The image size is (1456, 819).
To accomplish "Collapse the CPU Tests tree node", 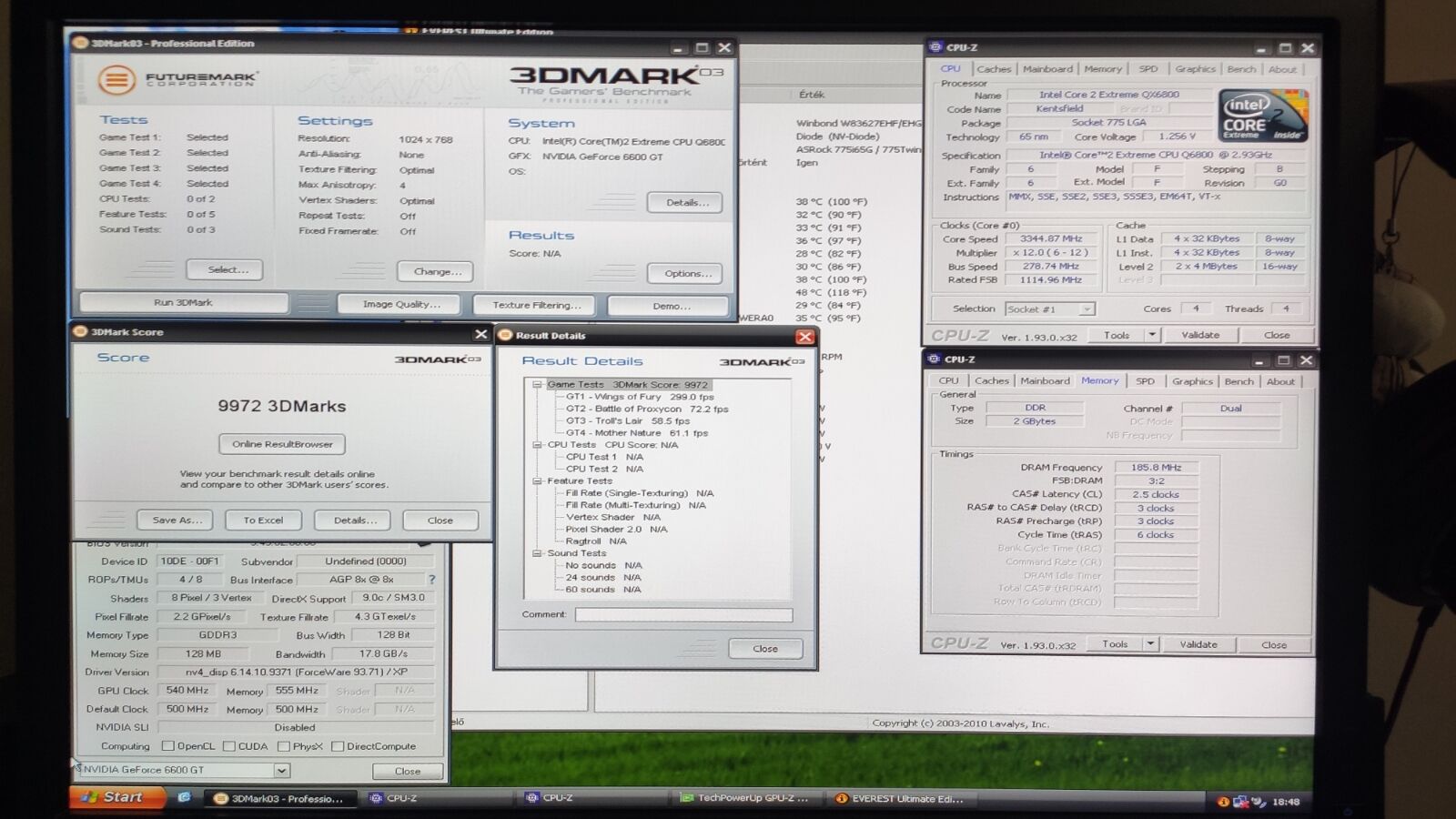I will [x=537, y=445].
